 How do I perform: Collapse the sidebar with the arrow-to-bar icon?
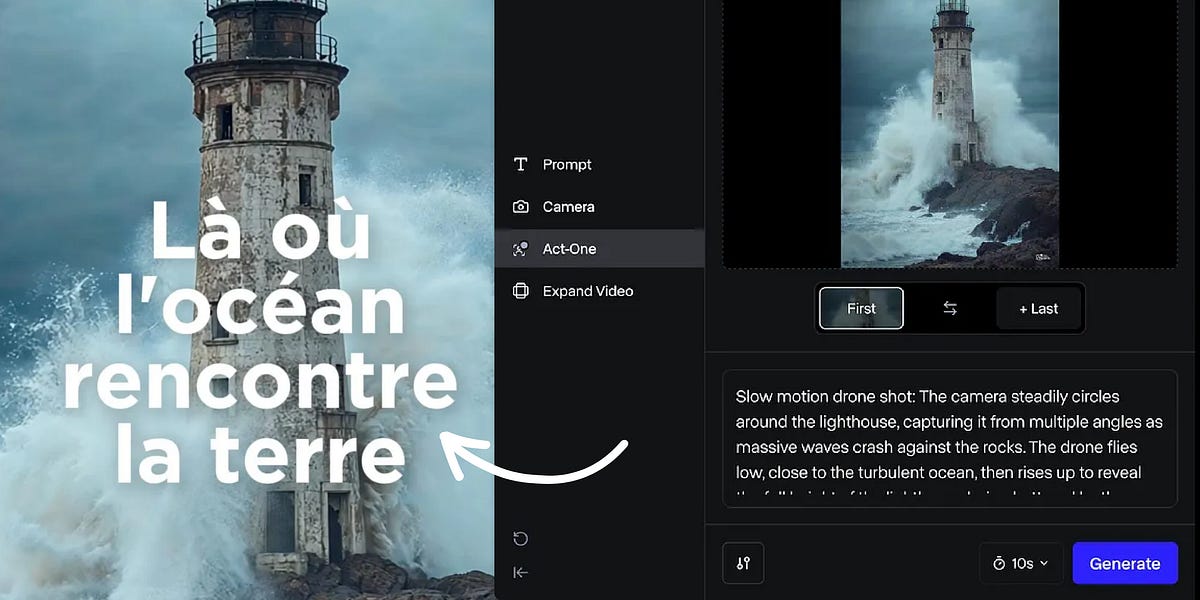[520, 572]
